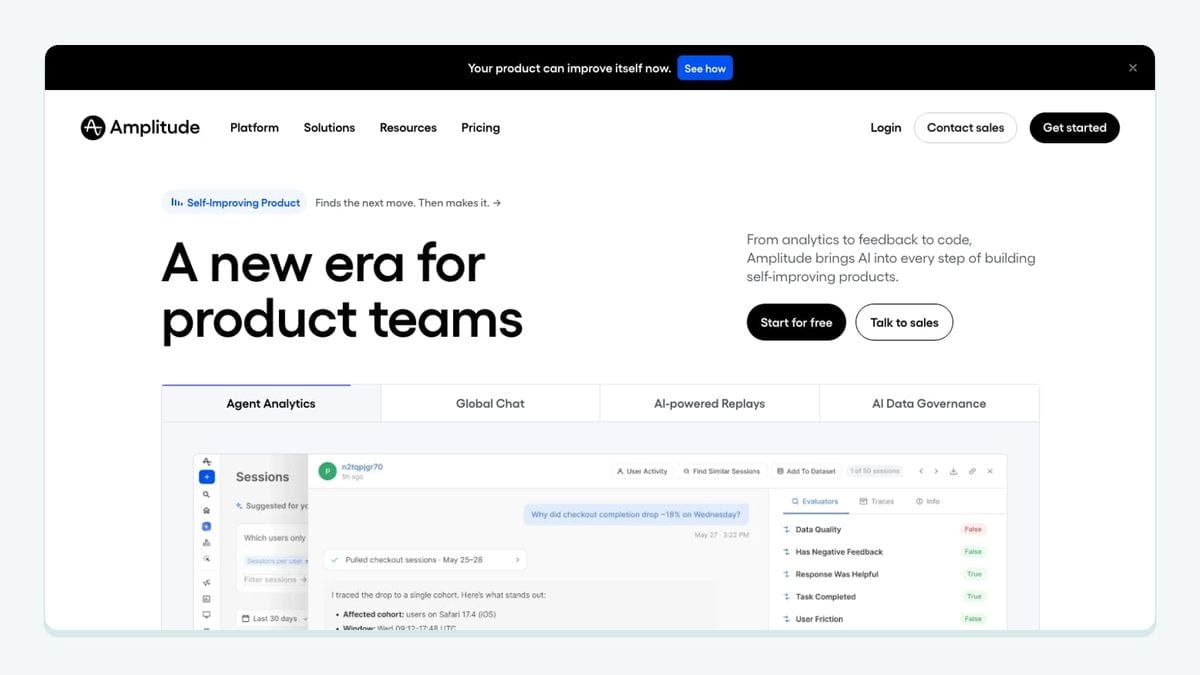This screenshot has width=1200, height=675.
Task: Click the Sessions heading
Action: [x=262, y=477]
